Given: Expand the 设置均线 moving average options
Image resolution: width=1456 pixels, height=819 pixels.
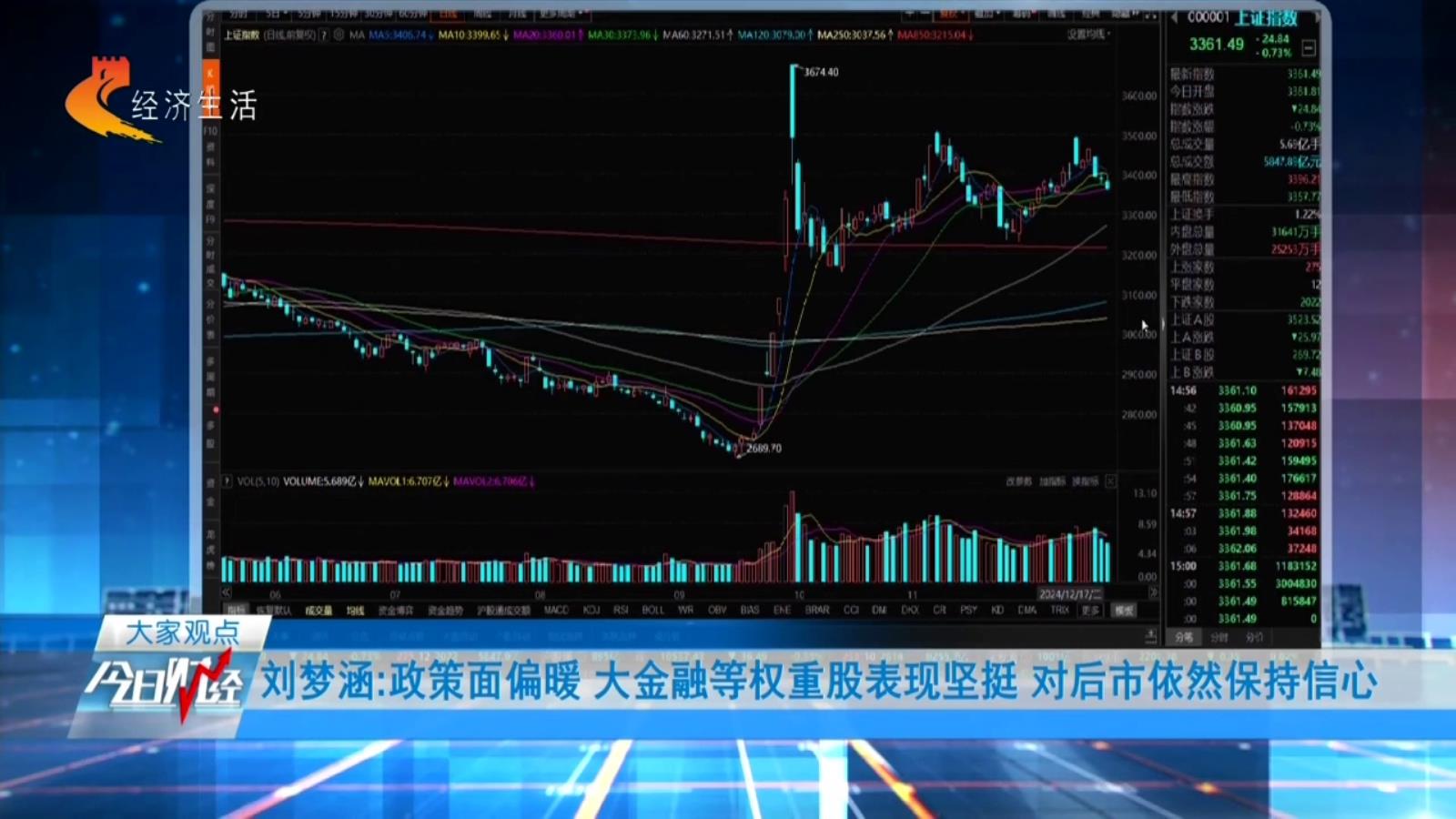Looking at the screenshot, I should [1088, 34].
